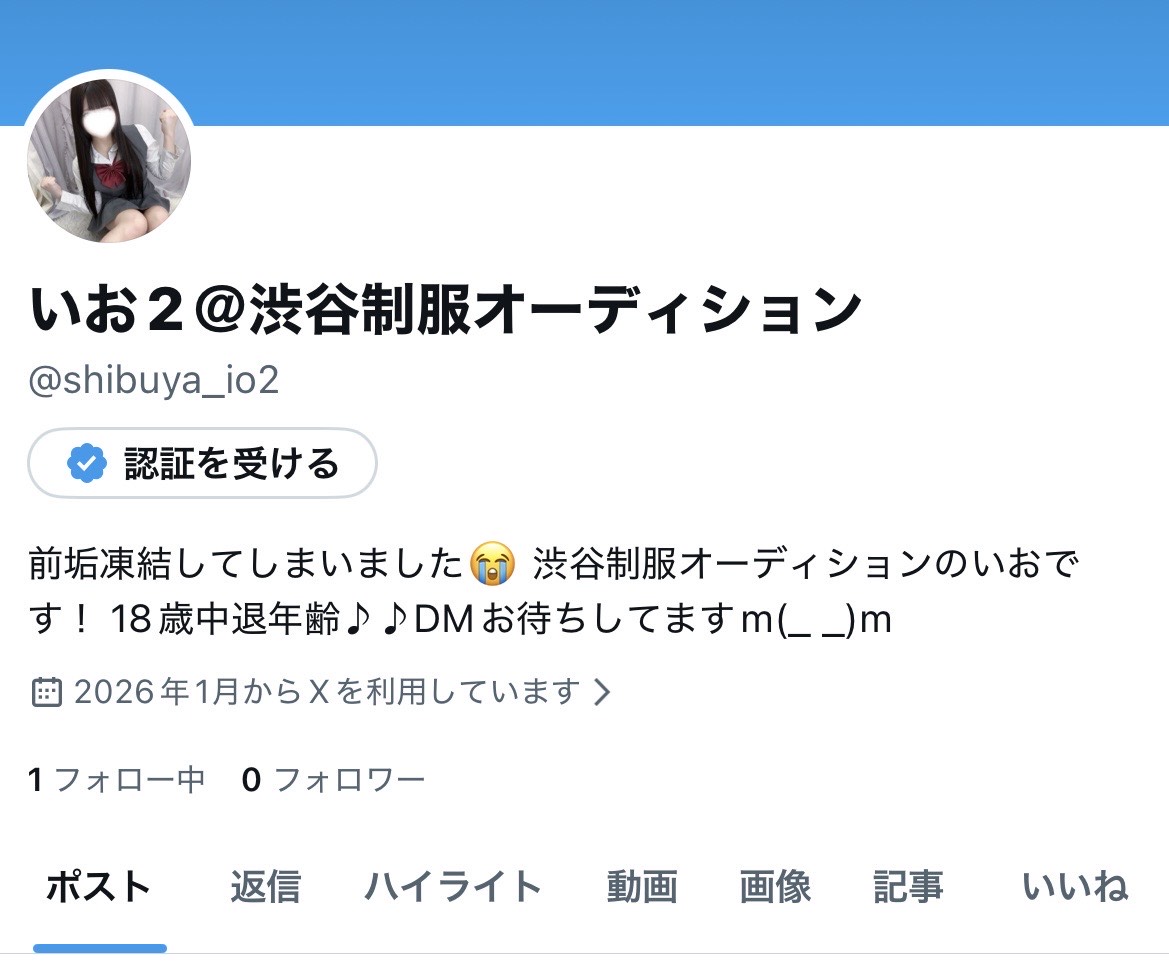Viewport: 1169px width, 980px height.
Task: Show the いいね tab
Action: click(1074, 886)
